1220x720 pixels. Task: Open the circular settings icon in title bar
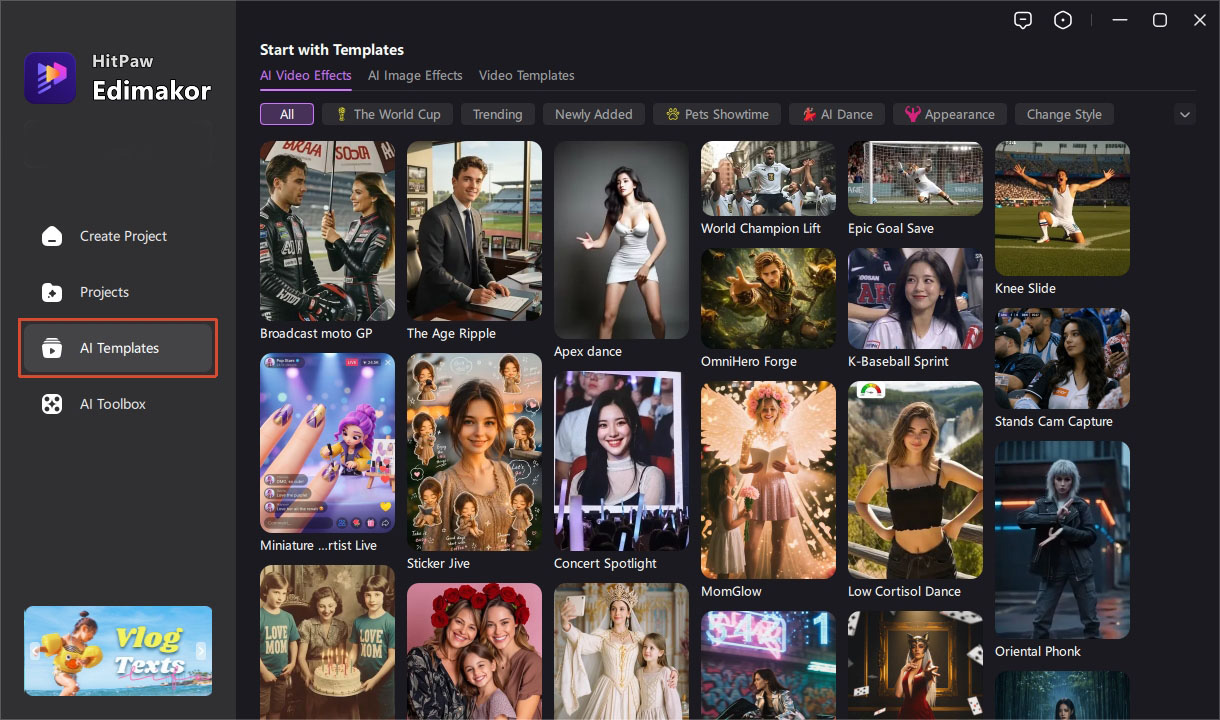1064,20
